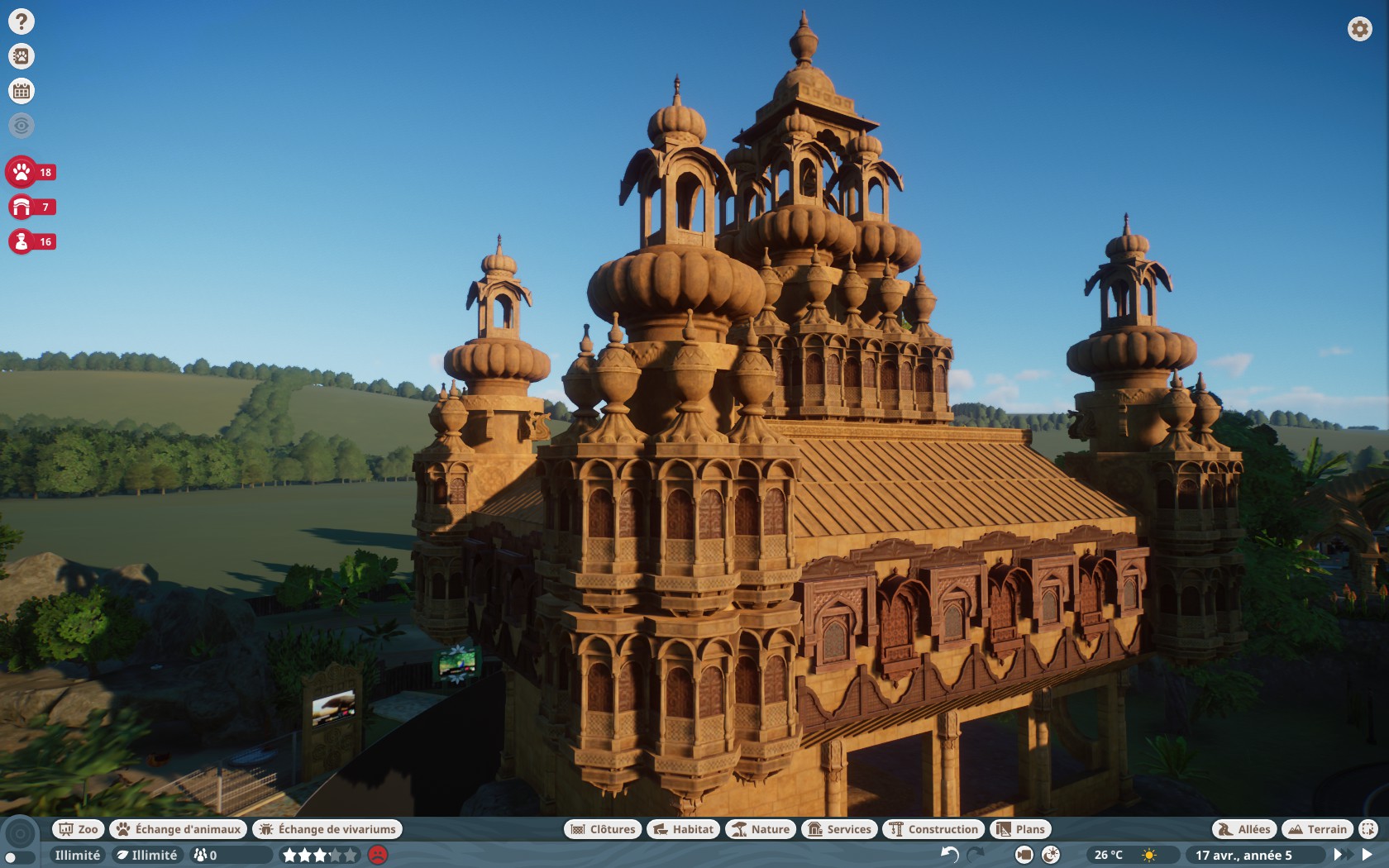This screenshot has height=868, width=1389.
Task: Select the Habitat build tab
Action: (683, 829)
